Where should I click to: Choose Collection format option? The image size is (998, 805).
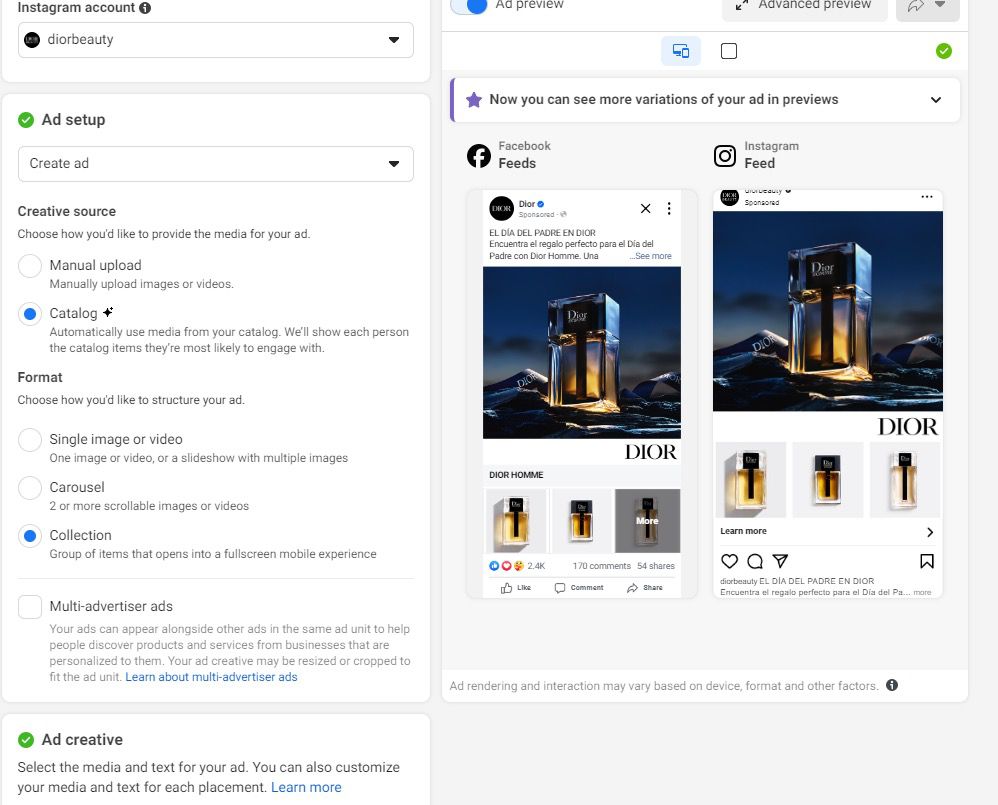tap(30, 536)
